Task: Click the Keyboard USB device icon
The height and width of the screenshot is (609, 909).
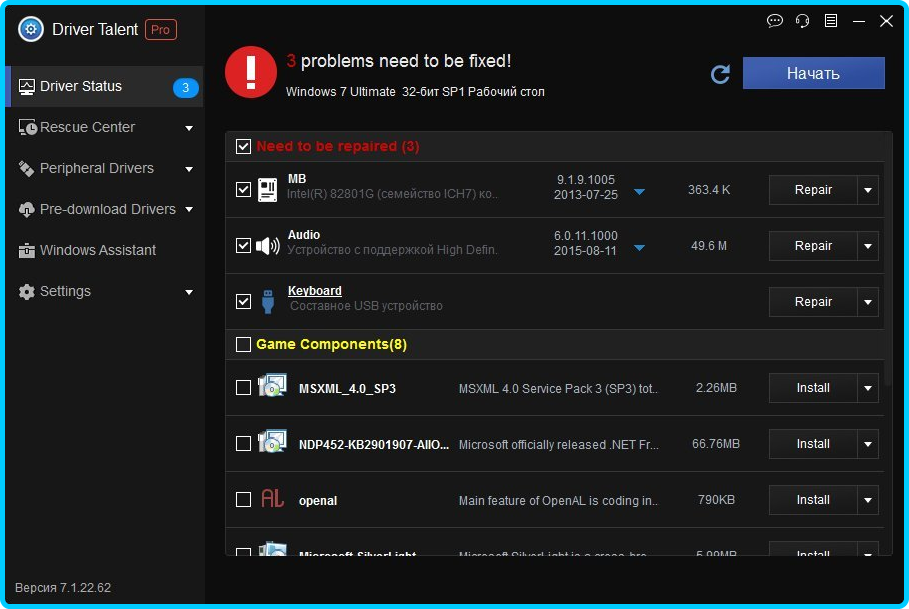Action: pyautogui.click(x=267, y=301)
